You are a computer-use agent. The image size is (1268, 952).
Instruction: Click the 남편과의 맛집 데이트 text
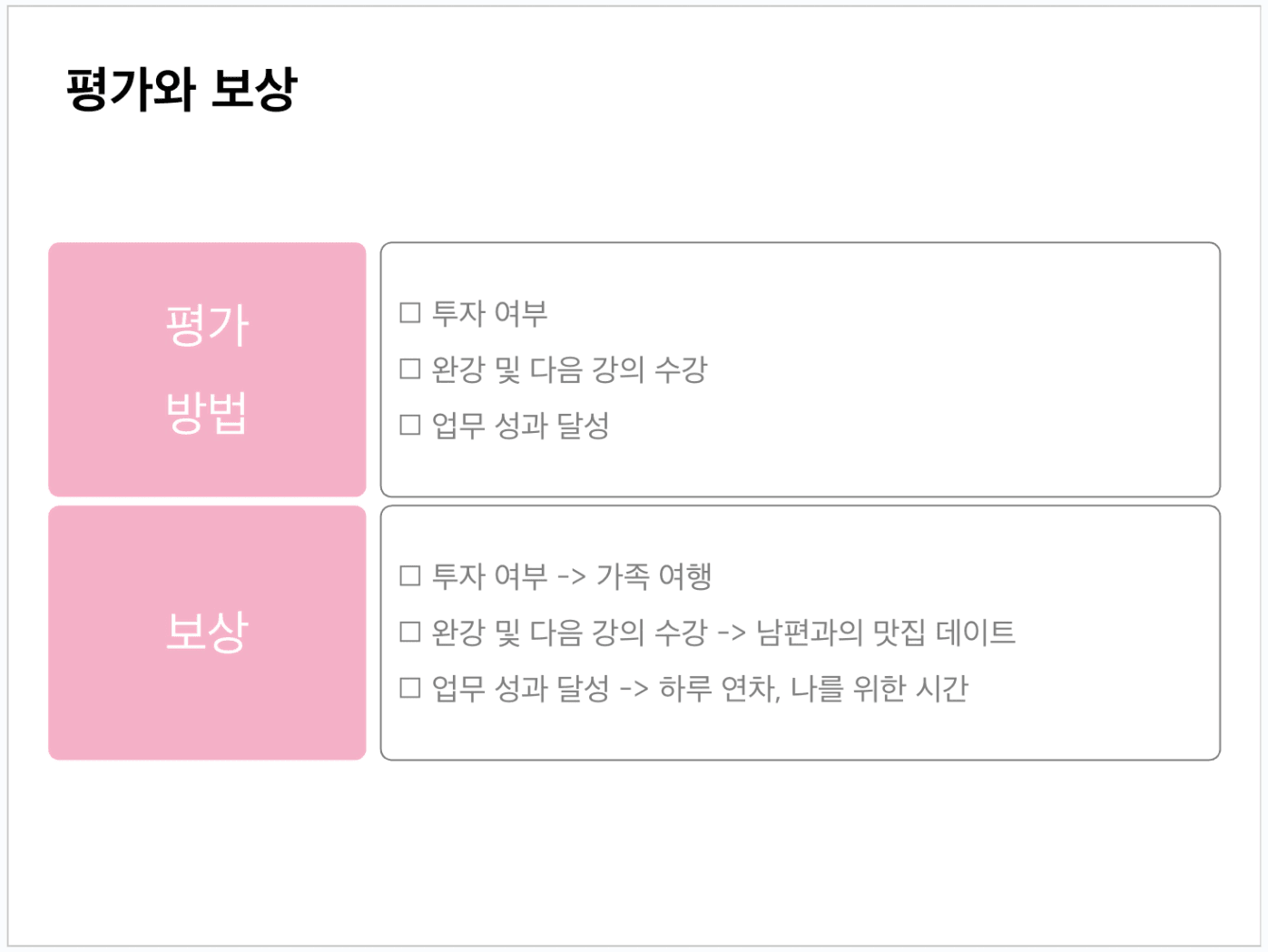click(x=885, y=633)
